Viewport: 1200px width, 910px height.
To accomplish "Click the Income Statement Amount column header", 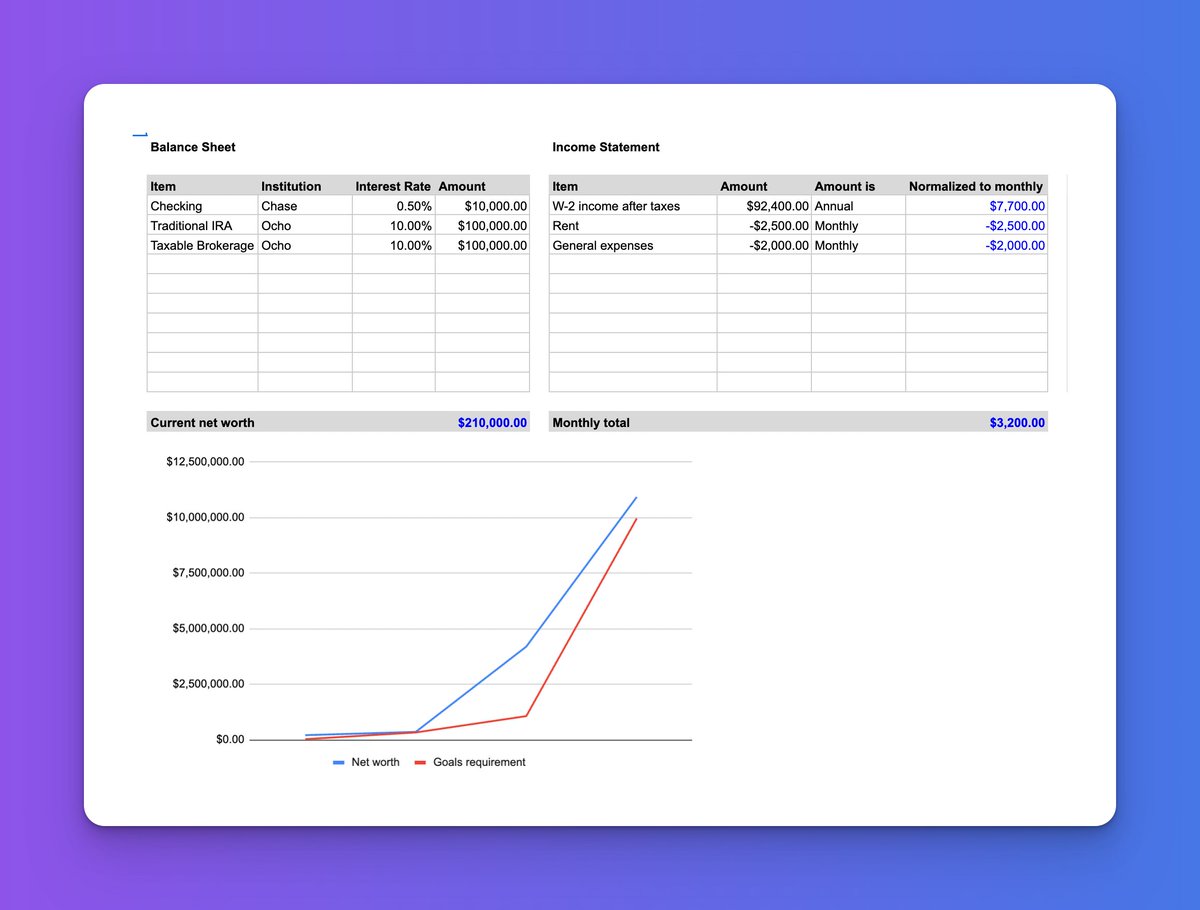I will pyautogui.click(x=764, y=186).
